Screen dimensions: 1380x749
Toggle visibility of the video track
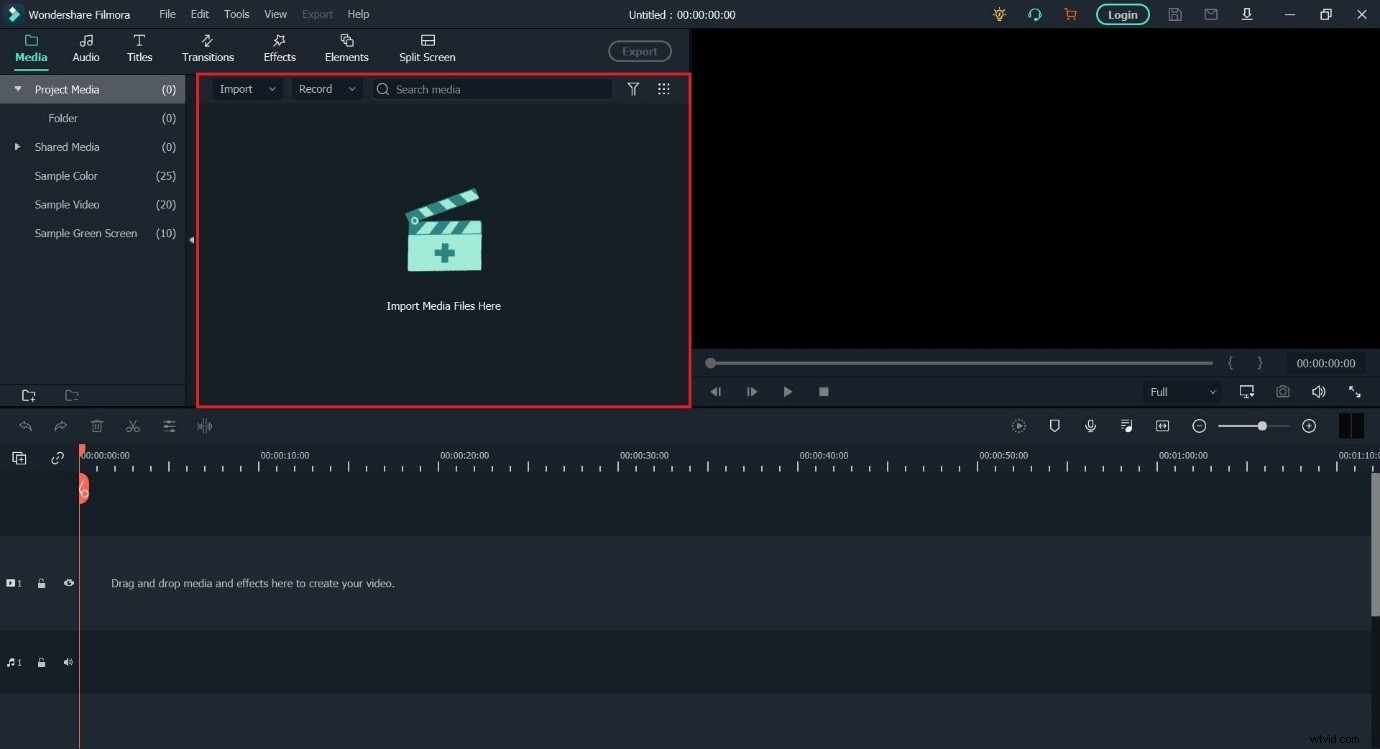pyautogui.click(x=68, y=583)
